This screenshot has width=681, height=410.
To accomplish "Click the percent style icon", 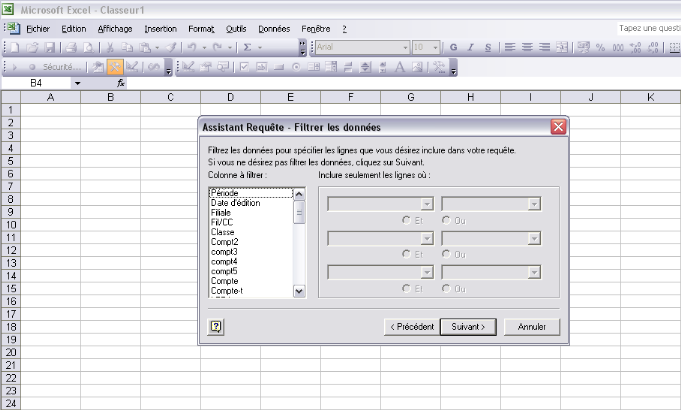I will [600, 47].
